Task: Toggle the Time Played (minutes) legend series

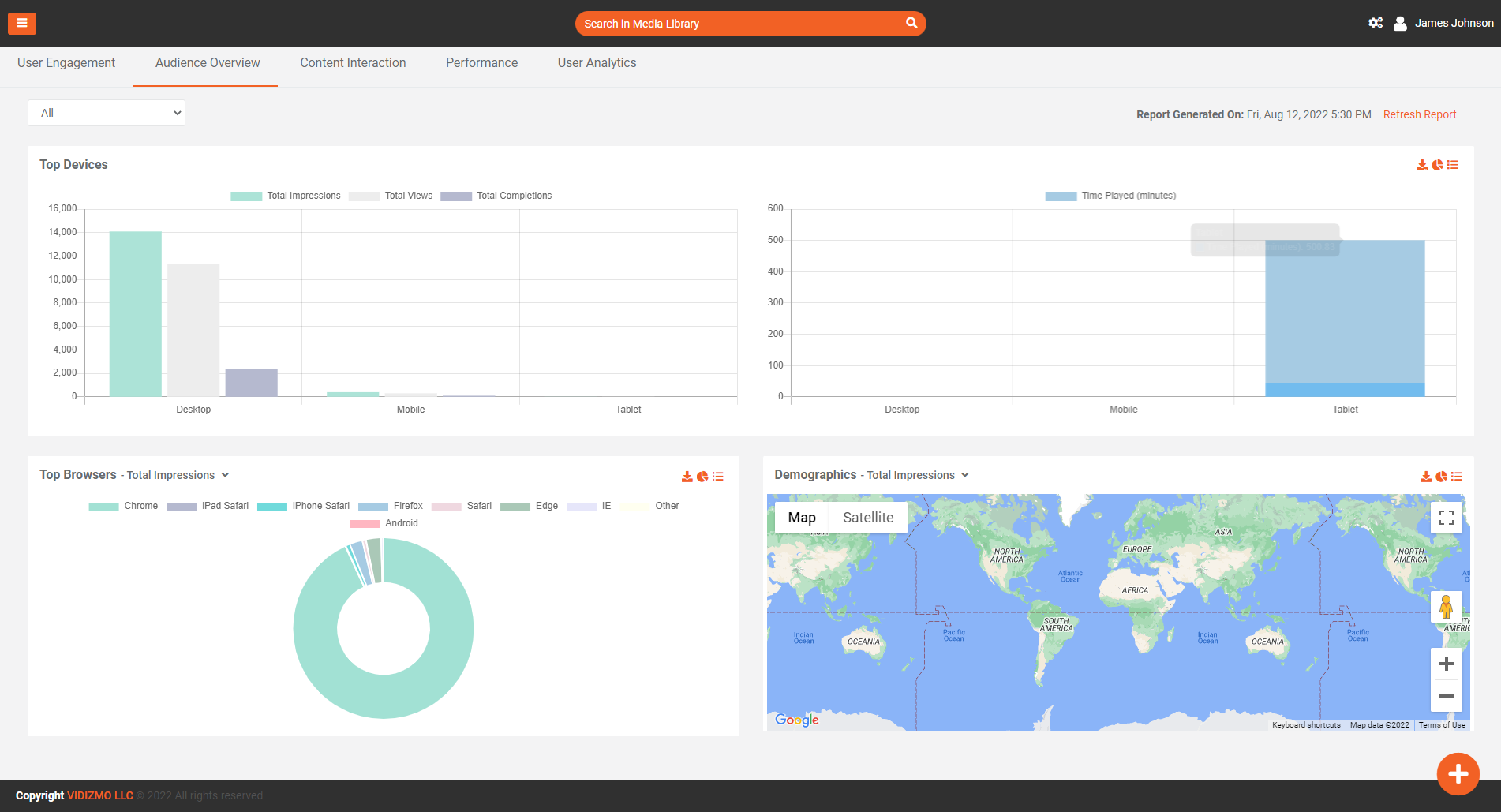Action: (x=1110, y=196)
